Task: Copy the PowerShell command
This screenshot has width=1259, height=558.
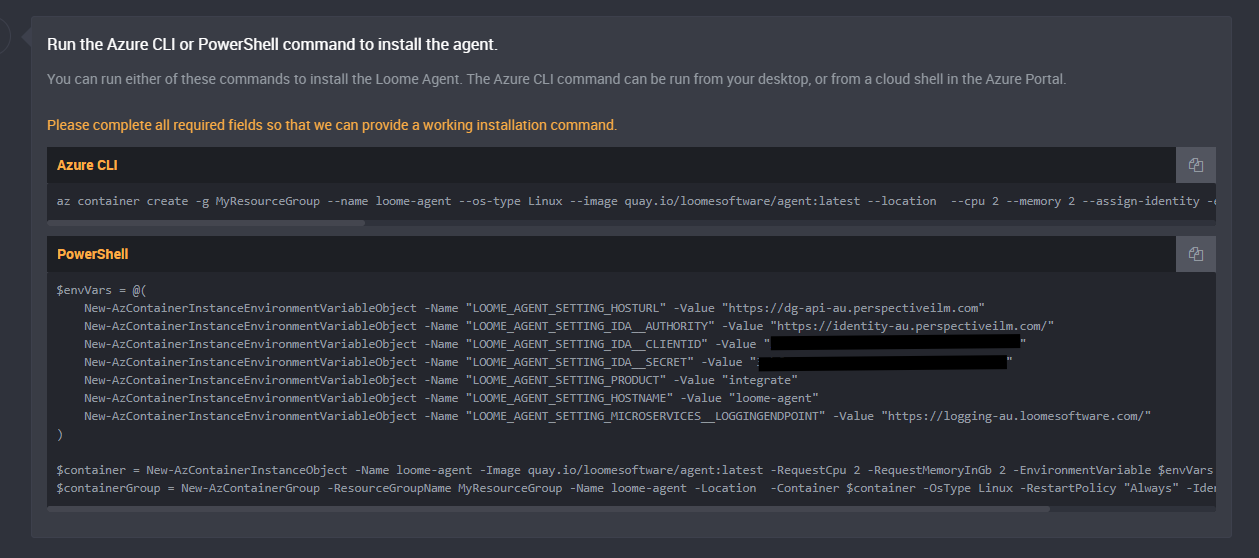Action: tap(1195, 254)
